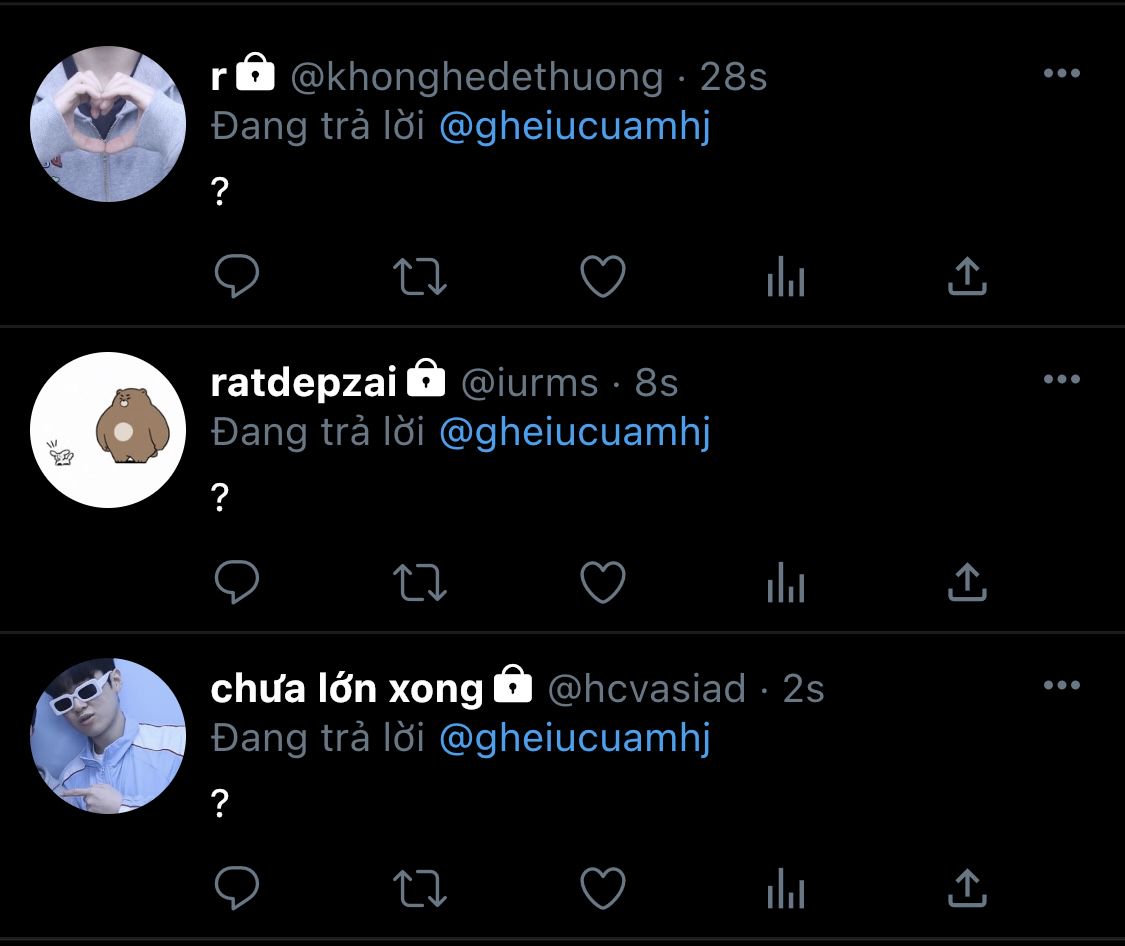Open more options for @khonghedethuong tweet

pos(1062,73)
